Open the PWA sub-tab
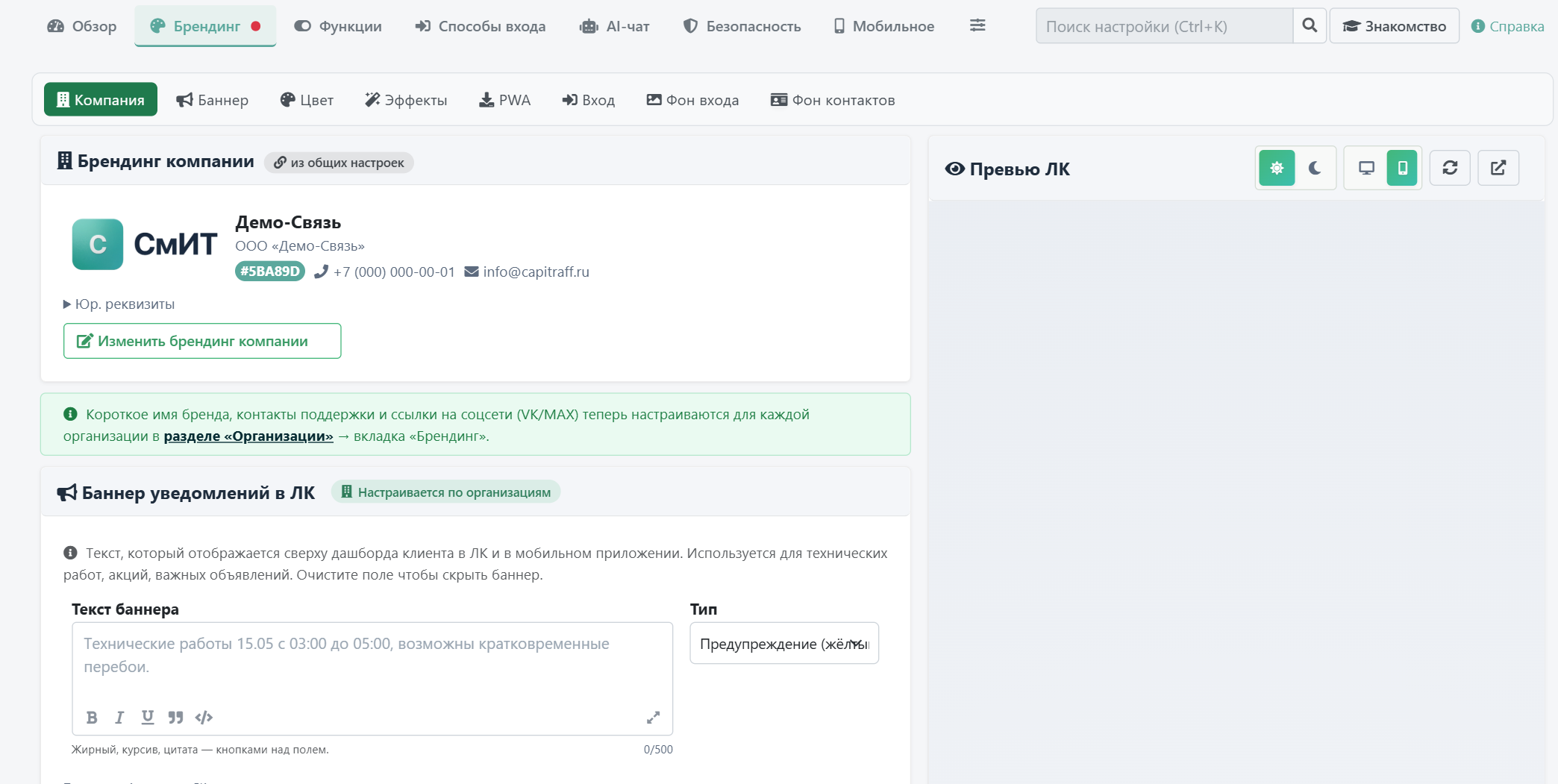 click(505, 100)
